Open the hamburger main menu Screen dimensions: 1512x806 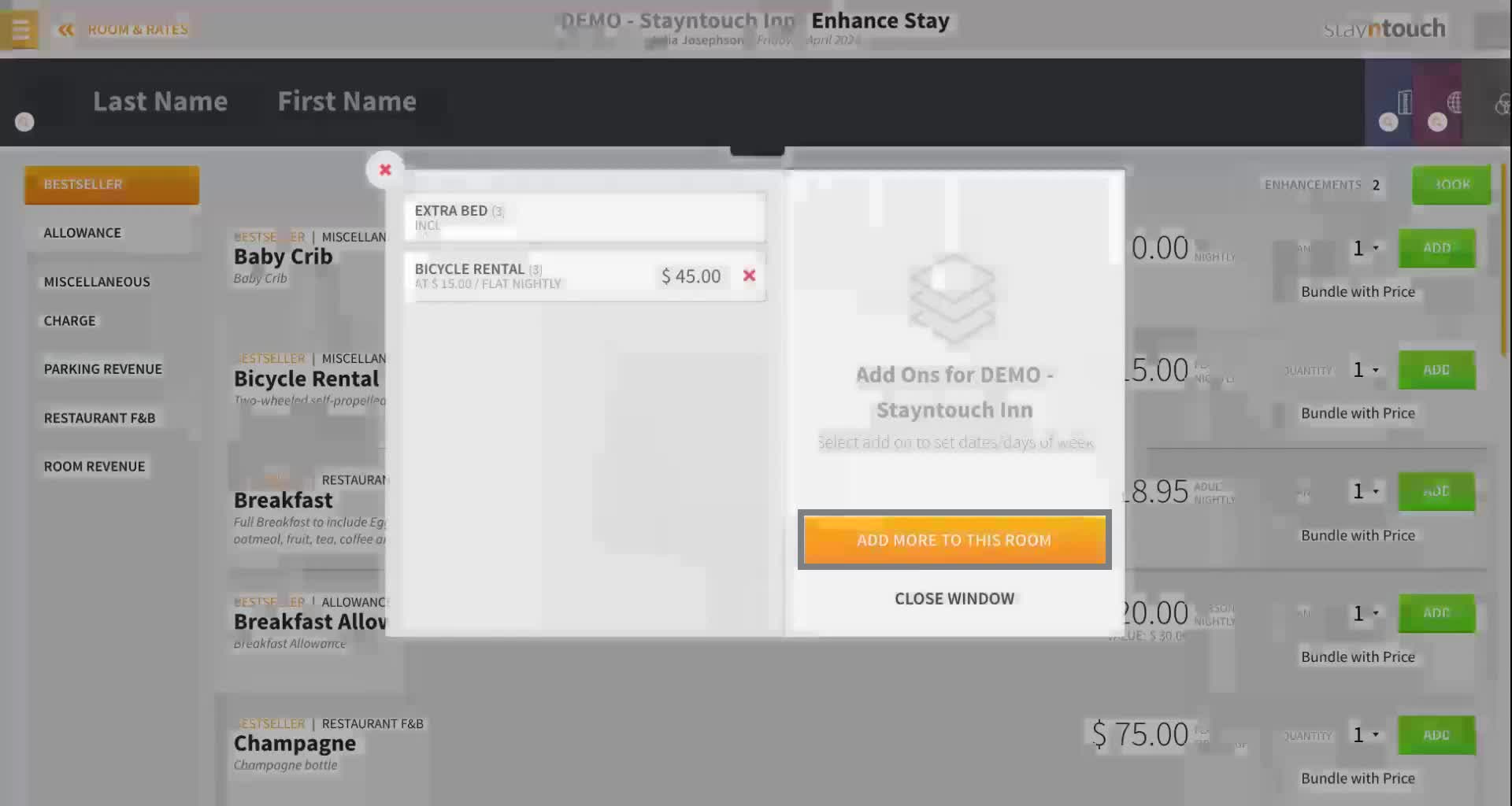point(20,30)
